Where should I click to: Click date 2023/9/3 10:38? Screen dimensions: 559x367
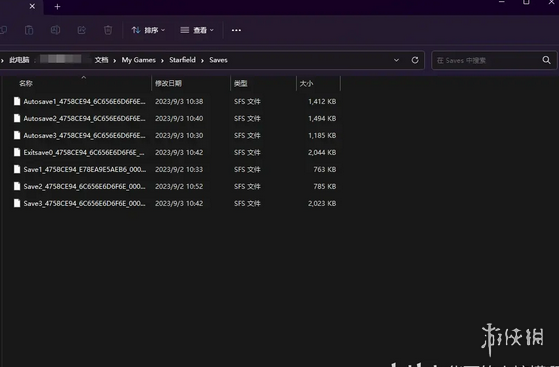(179, 102)
